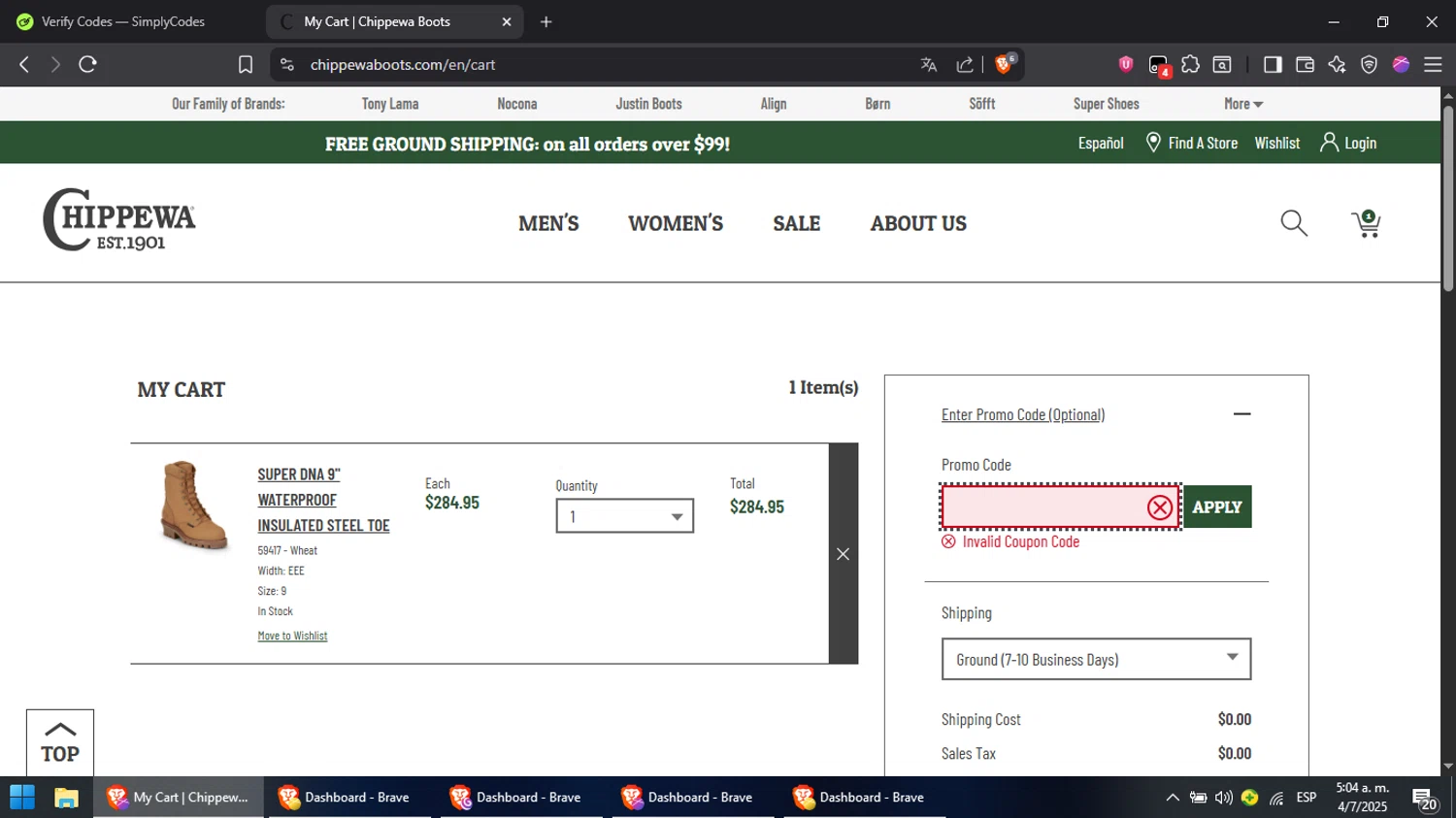This screenshot has width=1456, height=818.
Task: Open the shopping cart icon
Action: 1367,223
